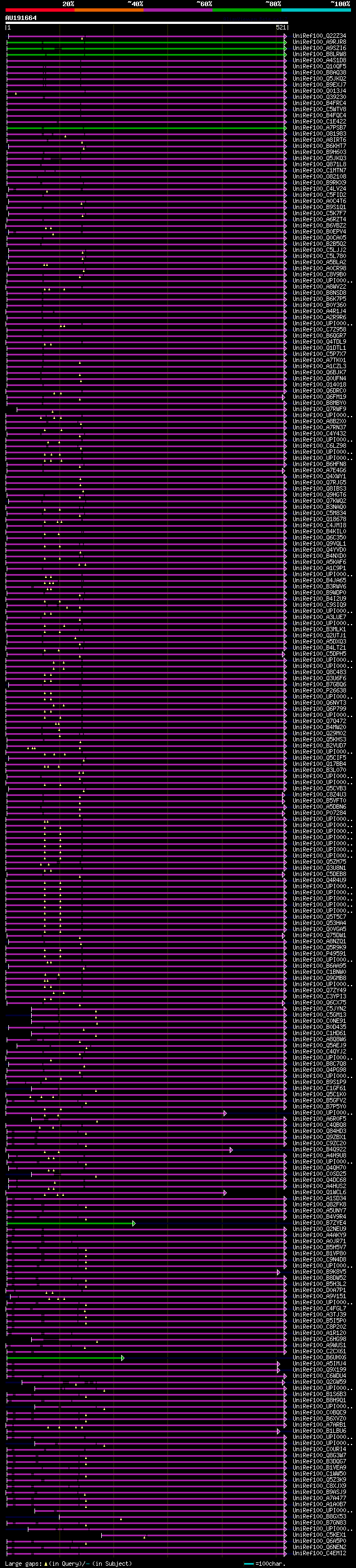Select label UniRef100_Q5ZM75
The image size is (356, 1568).
(x=319, y=862)
